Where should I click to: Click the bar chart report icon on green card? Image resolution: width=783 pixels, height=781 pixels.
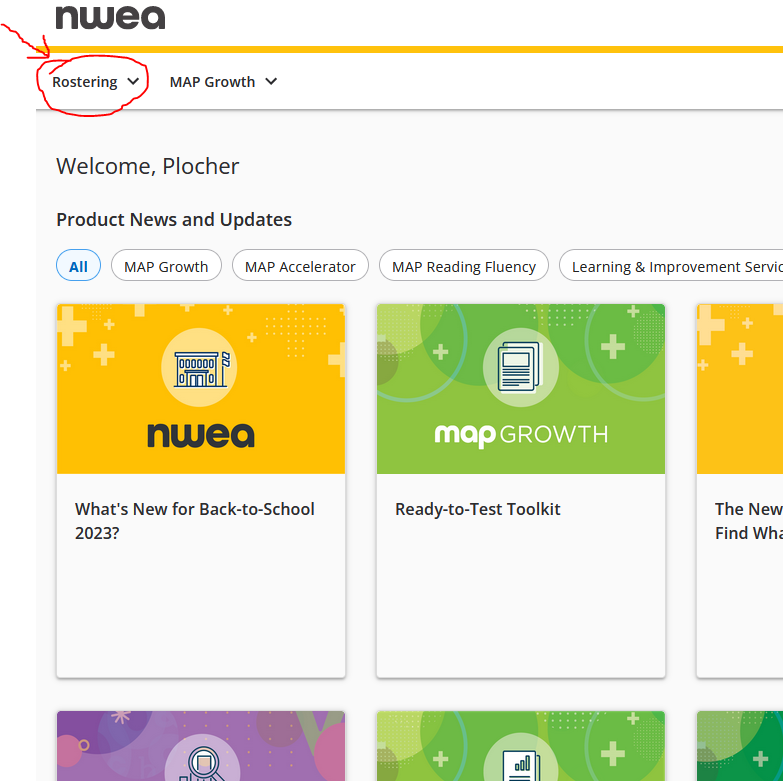coord(521,765)
